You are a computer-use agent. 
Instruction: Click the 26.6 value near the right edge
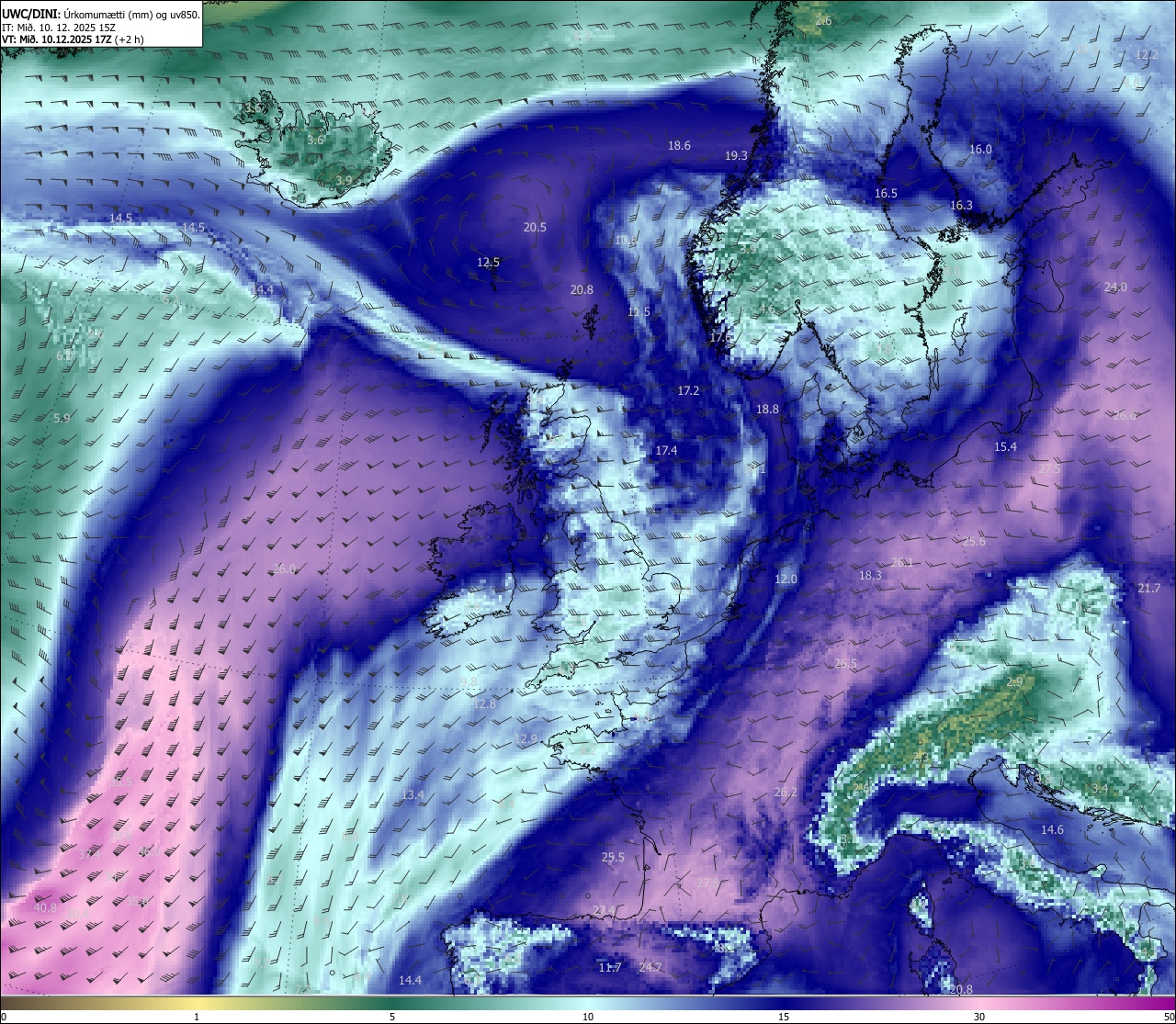(1125, 415)
